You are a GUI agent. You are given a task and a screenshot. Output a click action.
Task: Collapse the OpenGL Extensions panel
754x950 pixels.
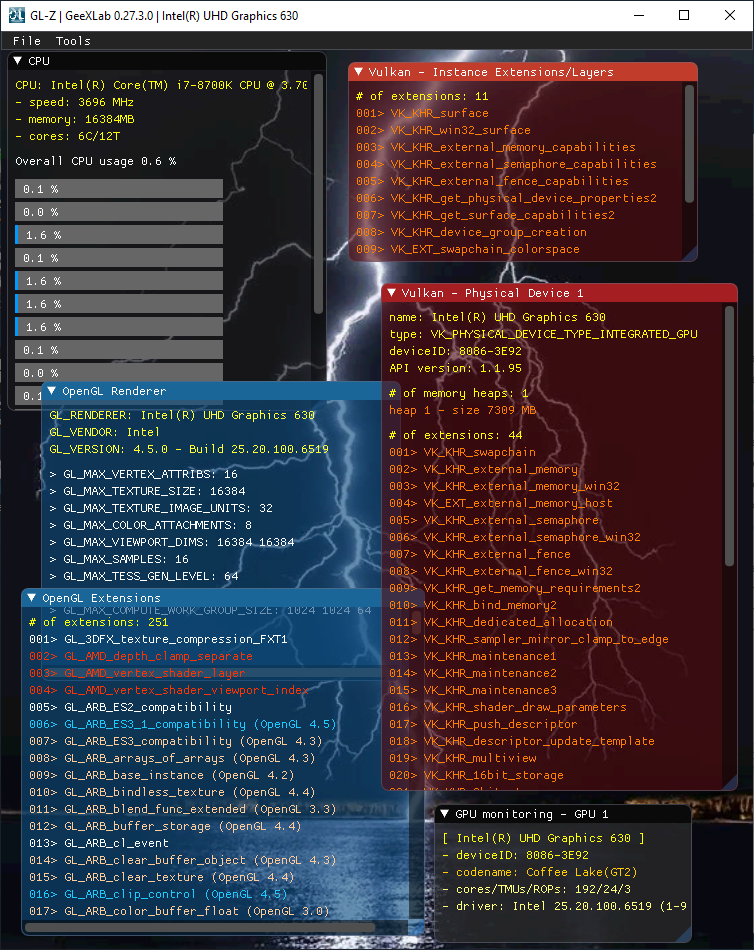32,597
